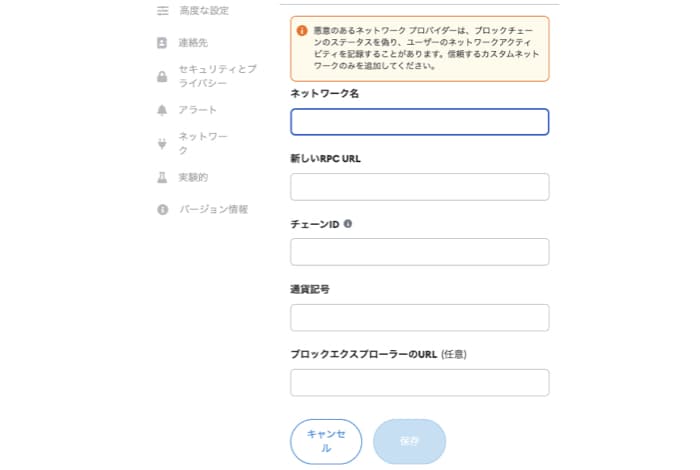This screenshot has height=470, width=700.
Task: Click the 新しいRPC URL text field
Action: click(x=419, y=187)
